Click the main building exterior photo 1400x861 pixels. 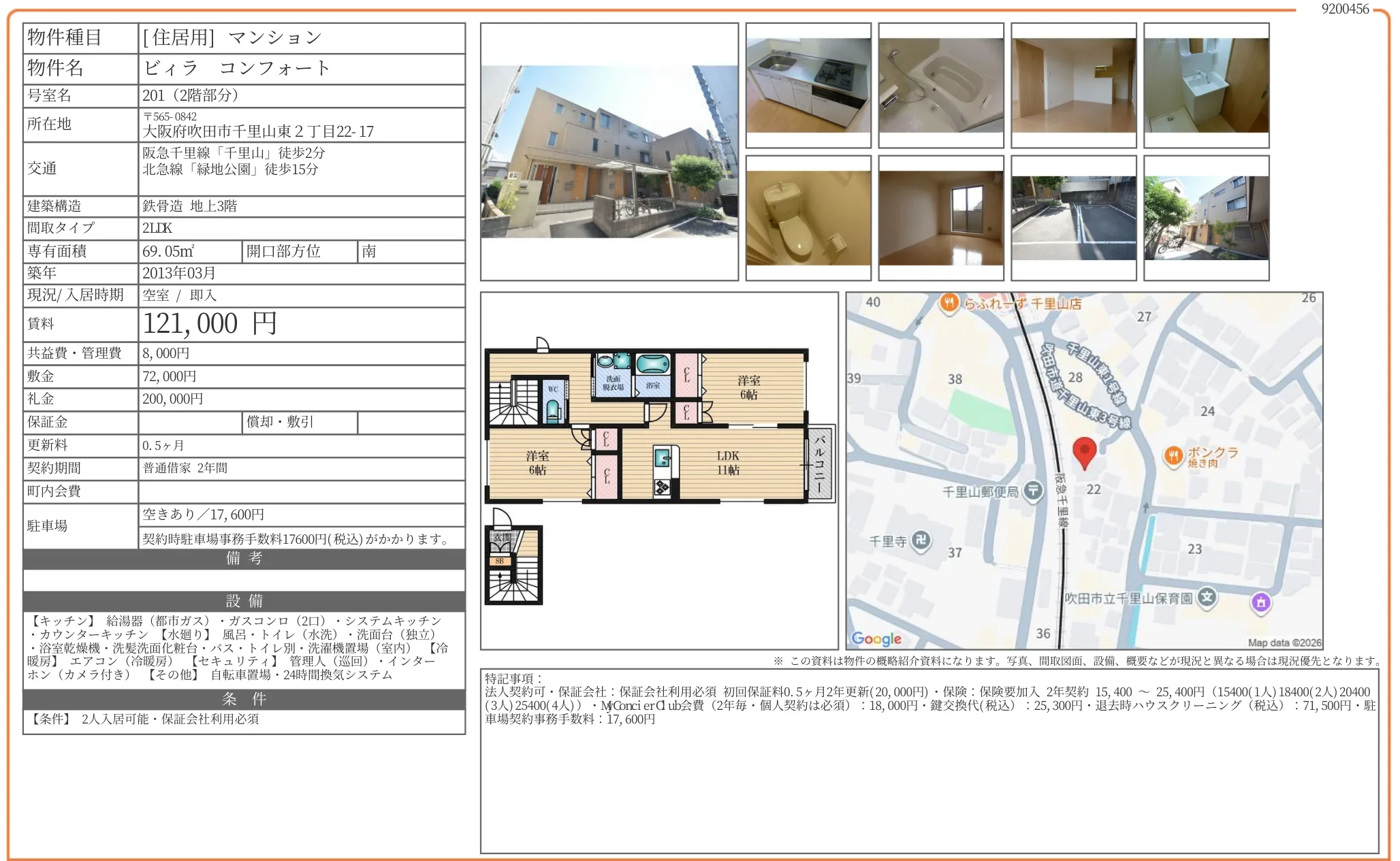click(609, 152)
